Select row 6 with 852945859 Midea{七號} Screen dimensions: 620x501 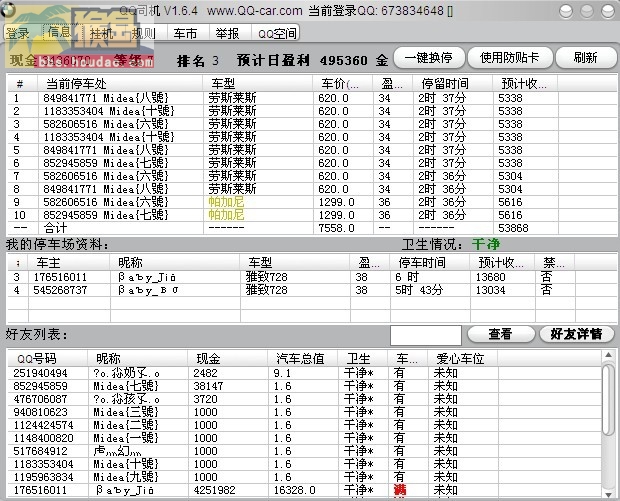tap(312, 163)
